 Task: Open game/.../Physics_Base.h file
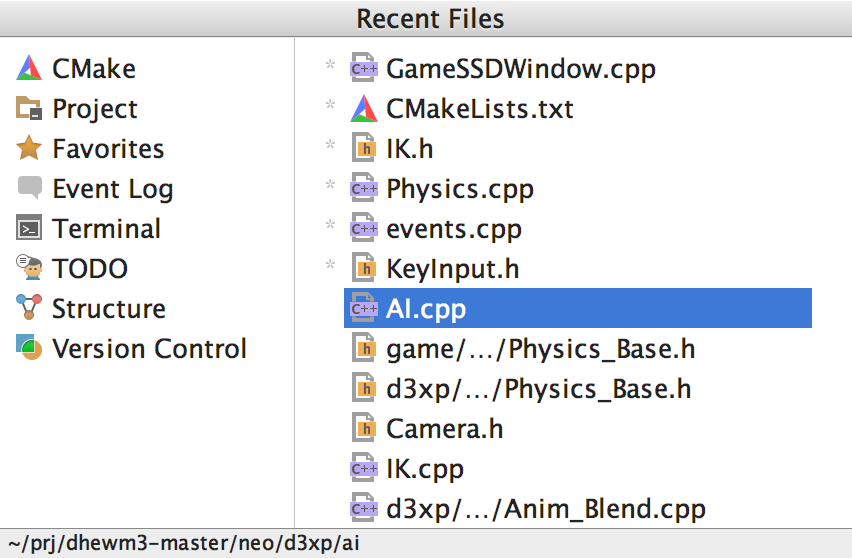pyautogui.click(x=540, y=349)
